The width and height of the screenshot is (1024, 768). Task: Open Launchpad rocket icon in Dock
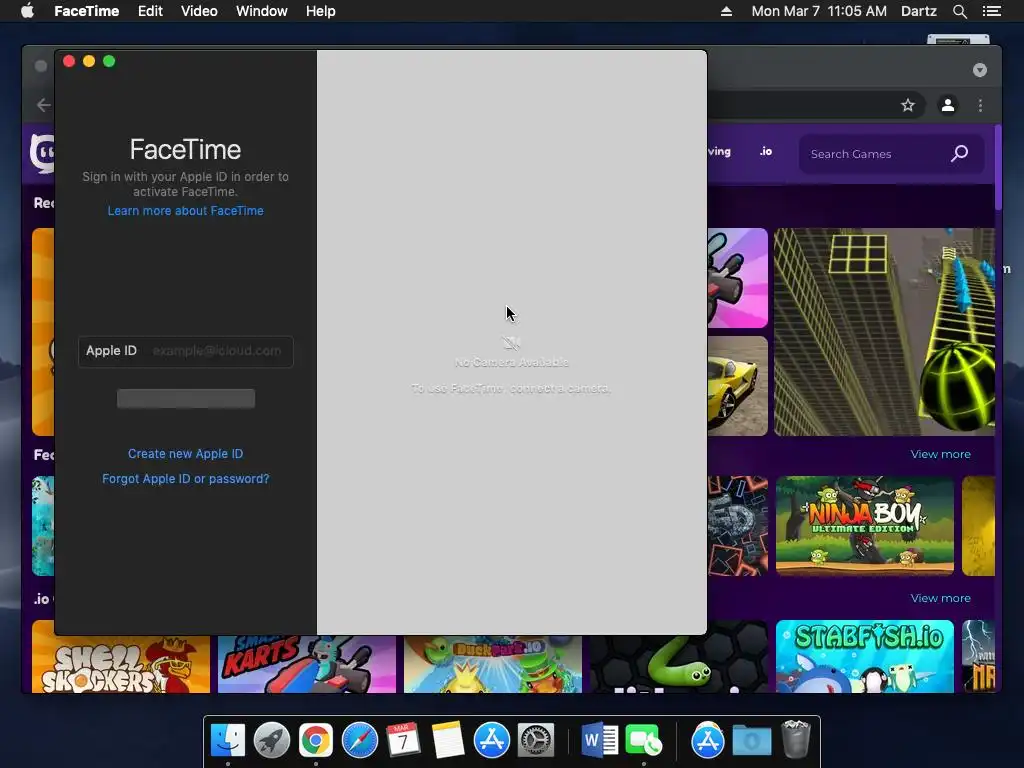point(272,741)
